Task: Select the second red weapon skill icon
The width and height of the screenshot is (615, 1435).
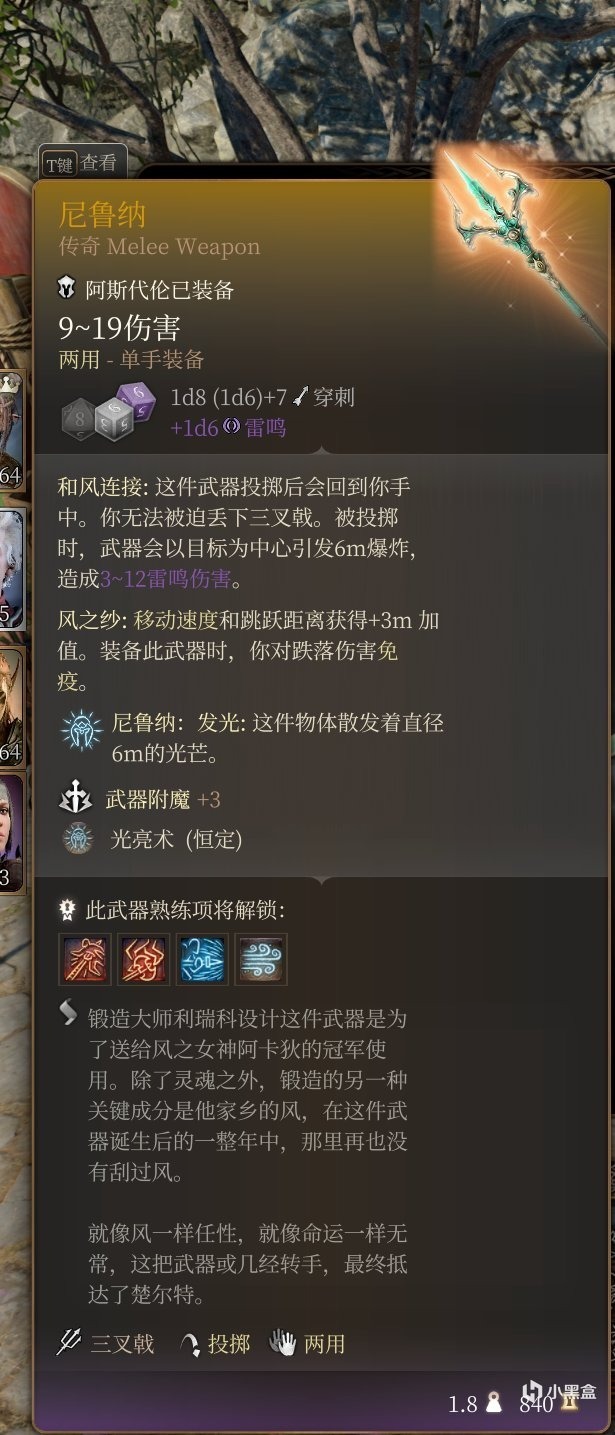Action: 144,959
